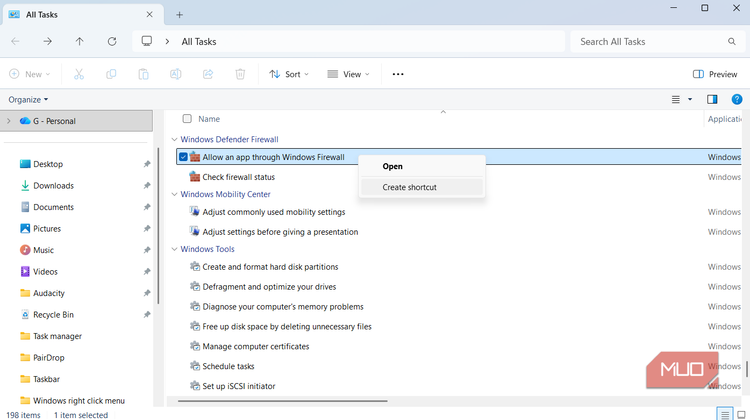Click the Delete trash icon

coord(240,74)
